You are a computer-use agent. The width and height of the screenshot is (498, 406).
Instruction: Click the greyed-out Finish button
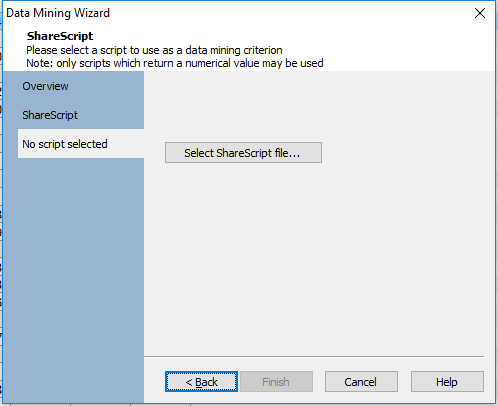(x=276, y=382)
